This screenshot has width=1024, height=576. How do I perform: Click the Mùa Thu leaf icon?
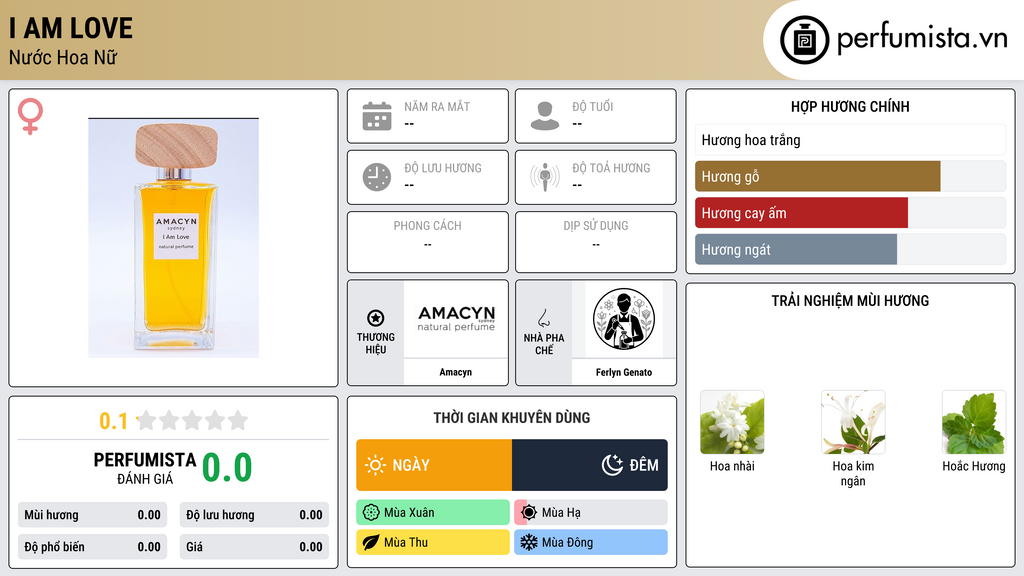click(371, 543)
